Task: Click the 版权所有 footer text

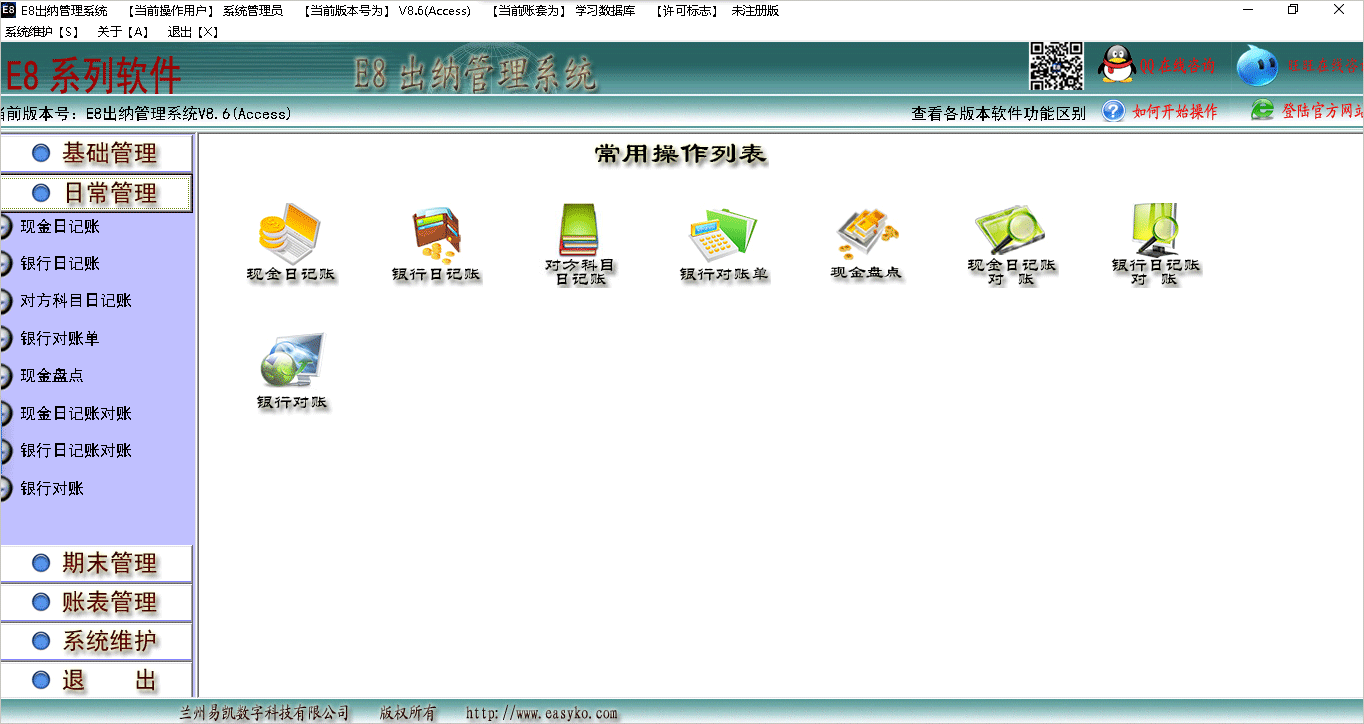Action: pos(408,713)
